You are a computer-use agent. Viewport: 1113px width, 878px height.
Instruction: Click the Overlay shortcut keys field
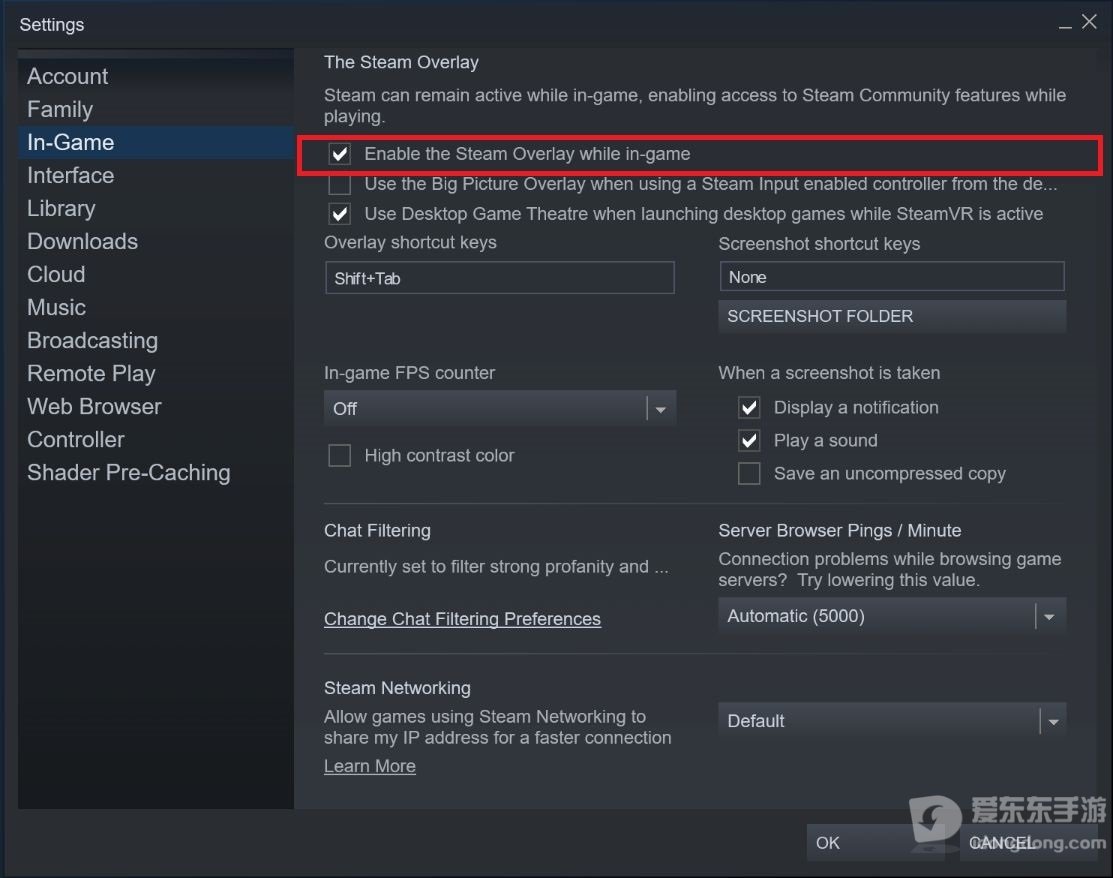tap(500, 278)
